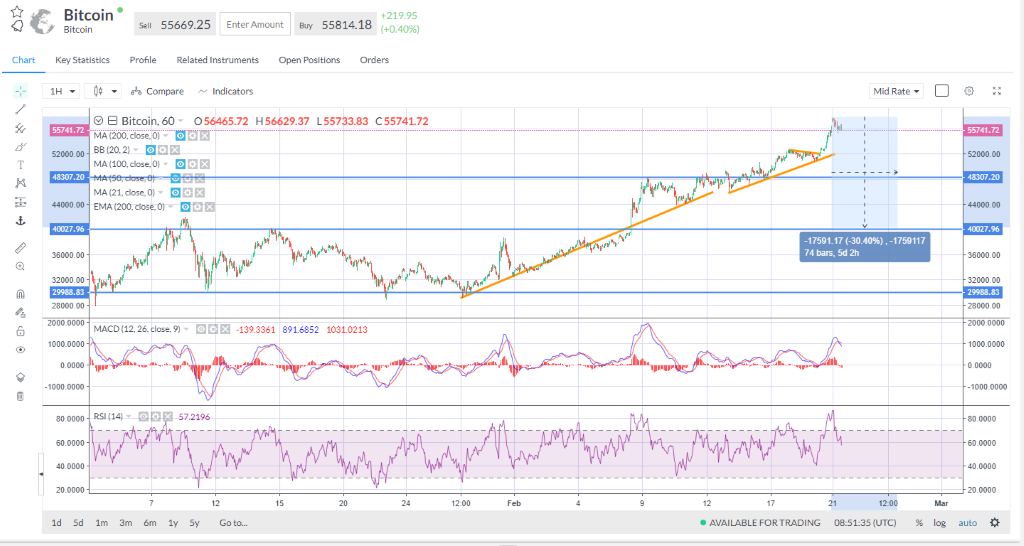Open the 1H timeframe dropdown

tap(61, 91)
